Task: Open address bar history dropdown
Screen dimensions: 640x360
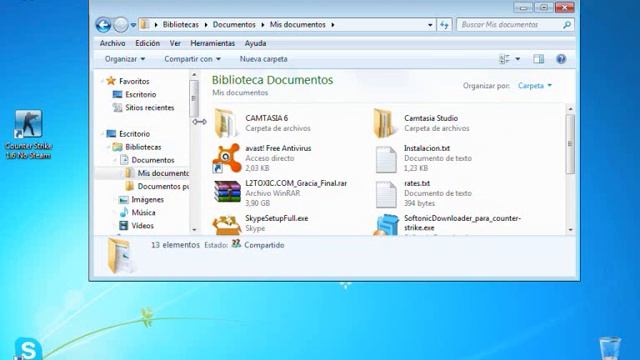Action: (430, 25)
